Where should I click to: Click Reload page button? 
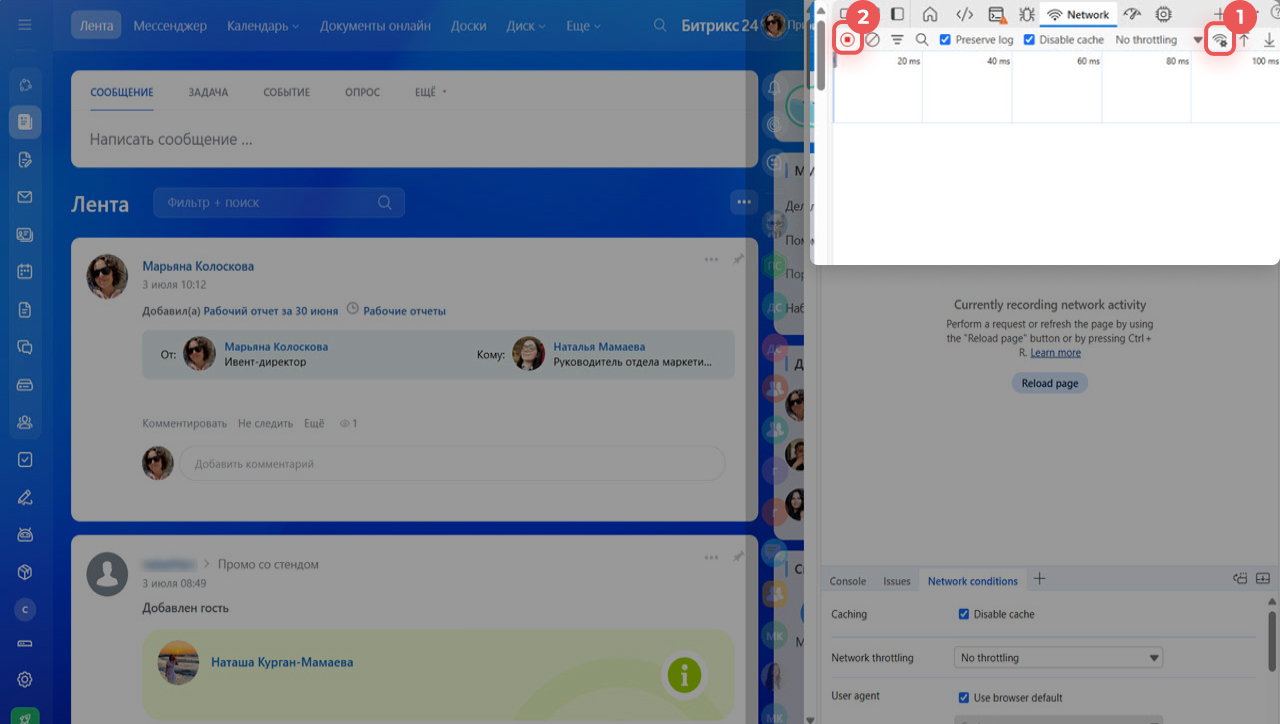[1050, 383]
